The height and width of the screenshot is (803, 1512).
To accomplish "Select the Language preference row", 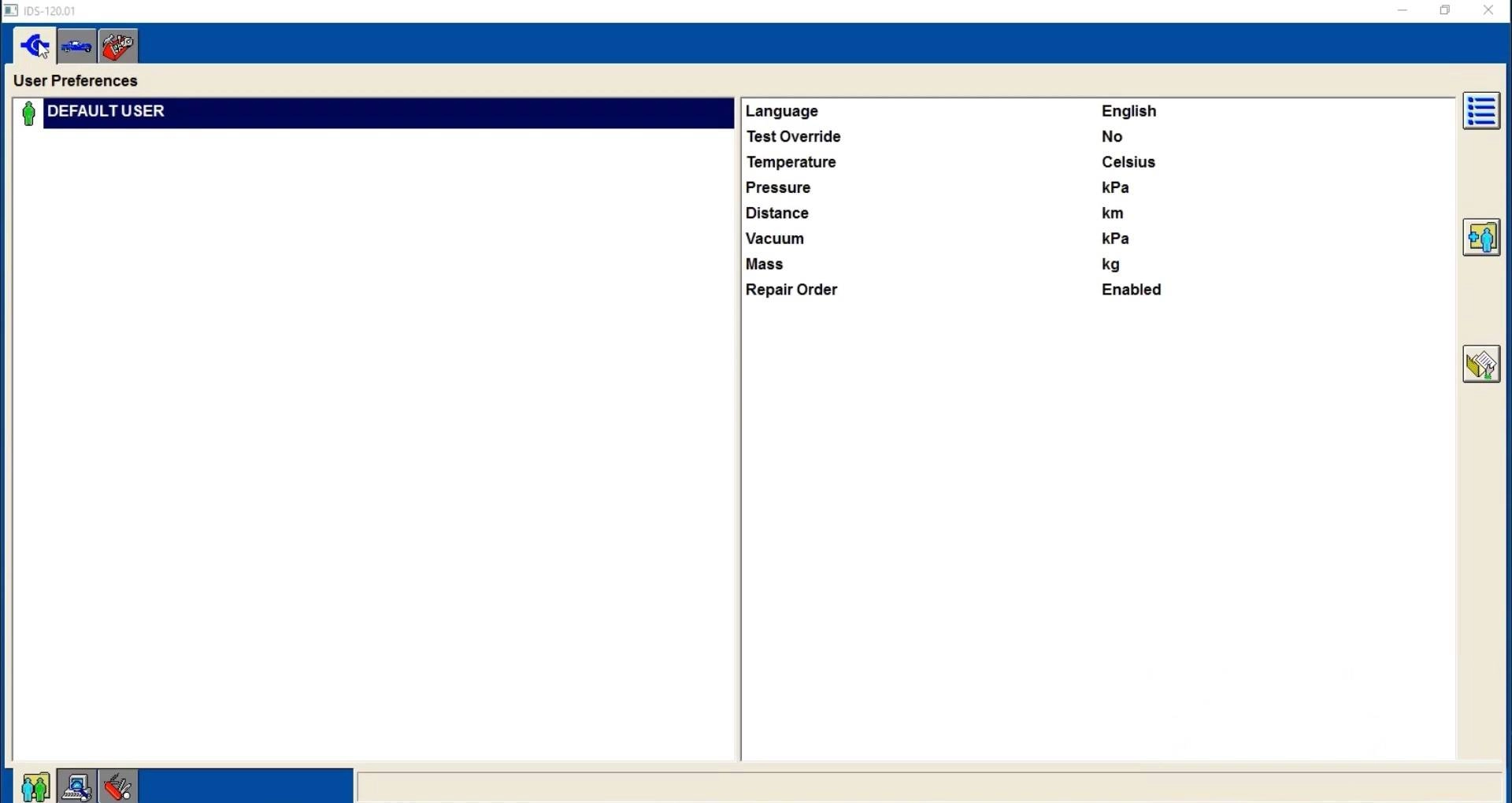I will pyautogui.click(x=1098, y=111).
